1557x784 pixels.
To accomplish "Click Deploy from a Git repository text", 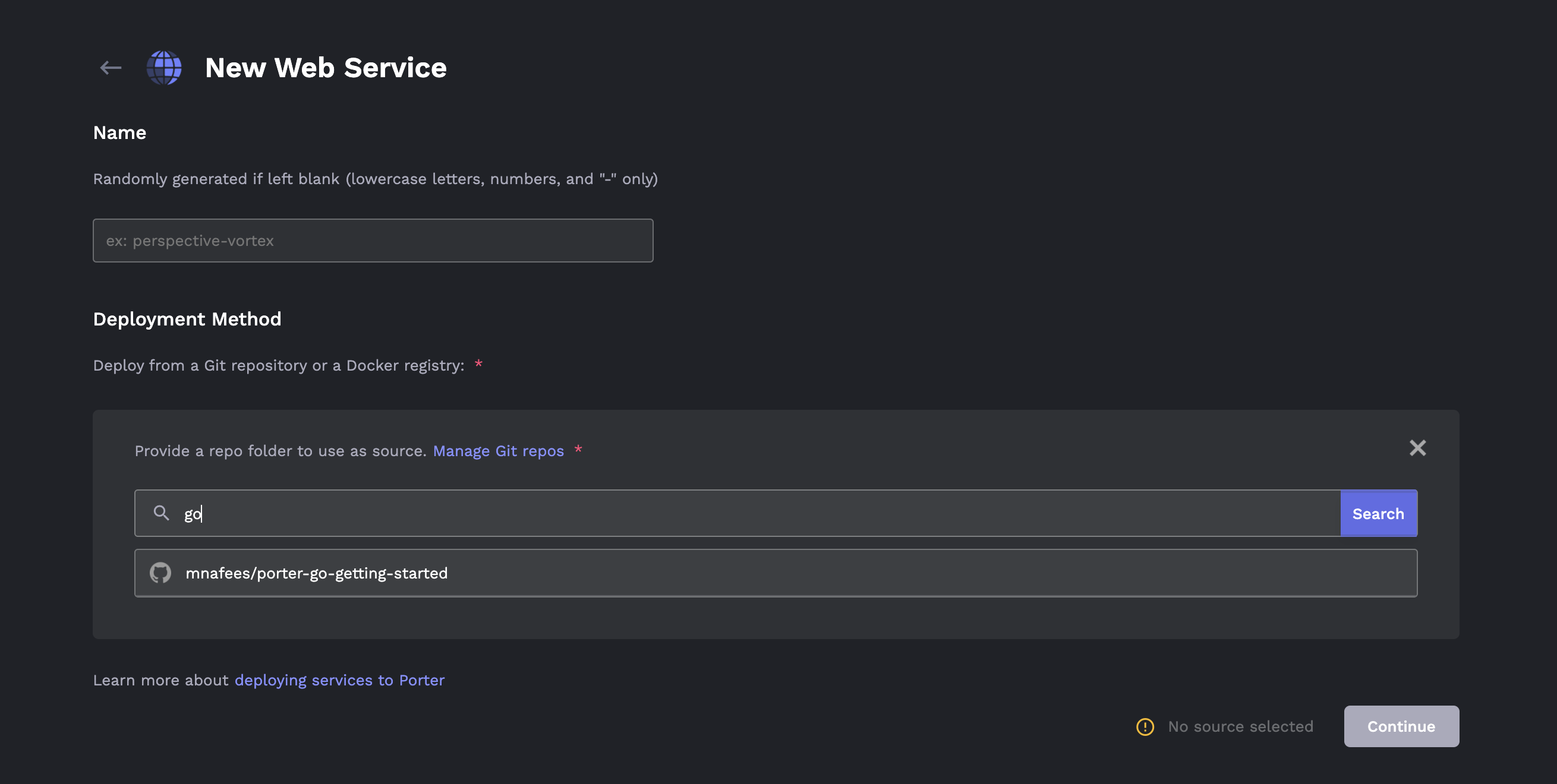I will click(x=279, y=365).
